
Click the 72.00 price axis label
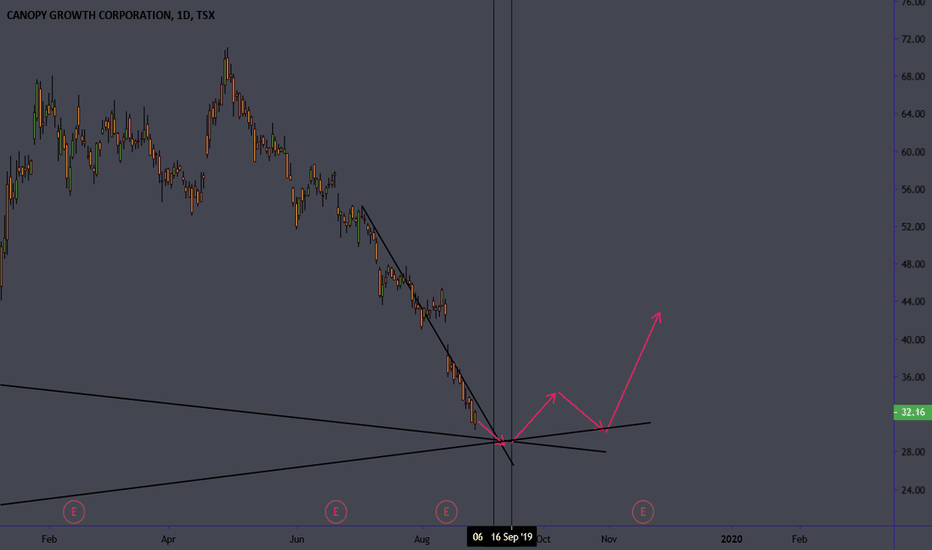coord(913,39)
